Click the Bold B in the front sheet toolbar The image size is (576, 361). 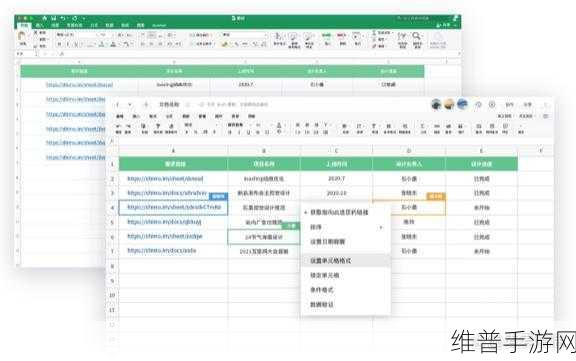coord(230,132)
